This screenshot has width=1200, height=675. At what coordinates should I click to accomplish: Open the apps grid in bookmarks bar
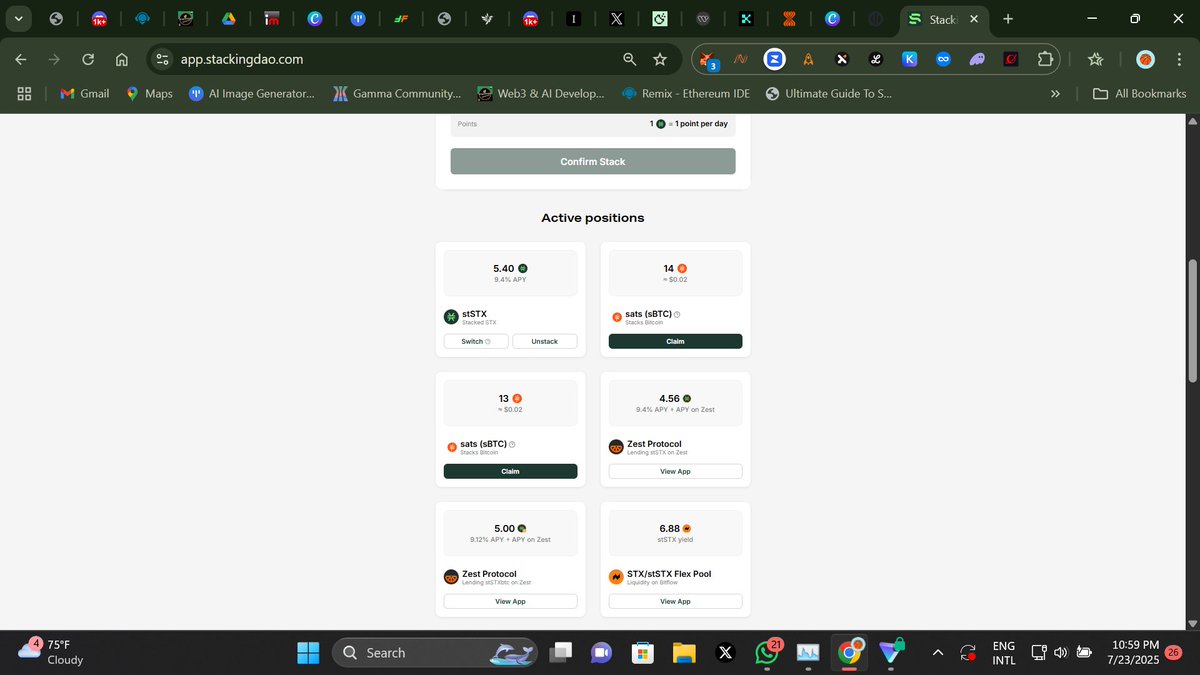(x=25, y=93)
